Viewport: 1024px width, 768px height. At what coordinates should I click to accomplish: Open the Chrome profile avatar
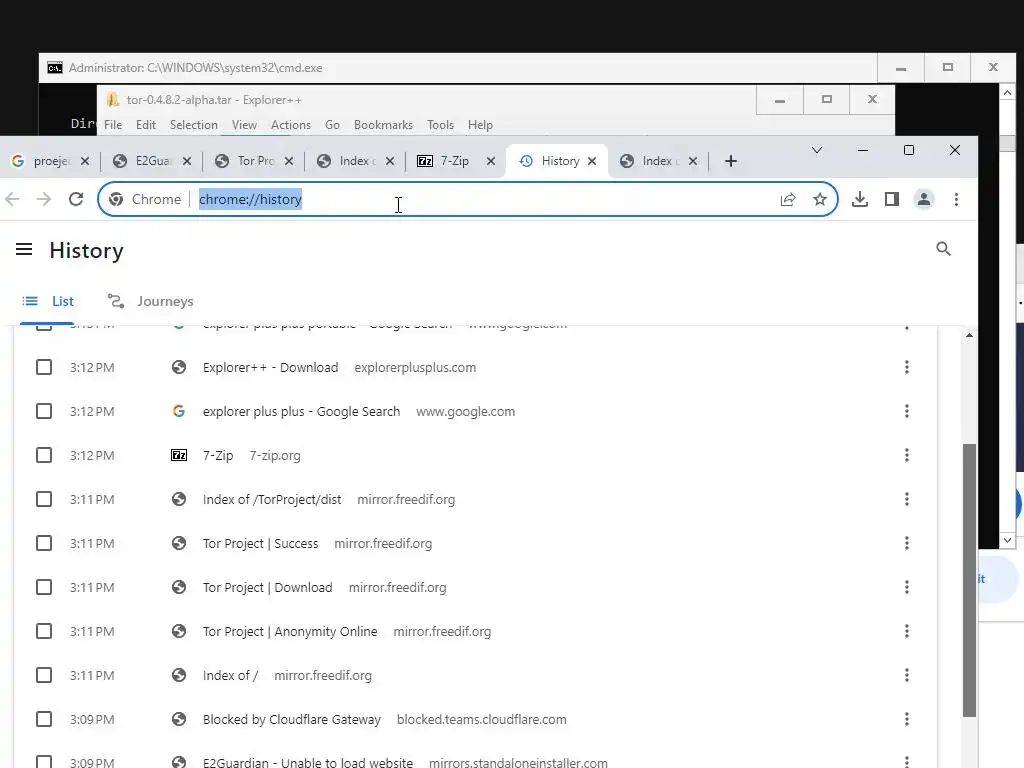click(923, 199)
